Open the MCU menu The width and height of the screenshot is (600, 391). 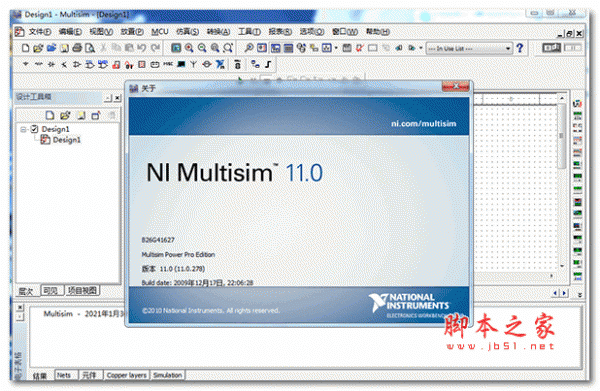(160, 32)
